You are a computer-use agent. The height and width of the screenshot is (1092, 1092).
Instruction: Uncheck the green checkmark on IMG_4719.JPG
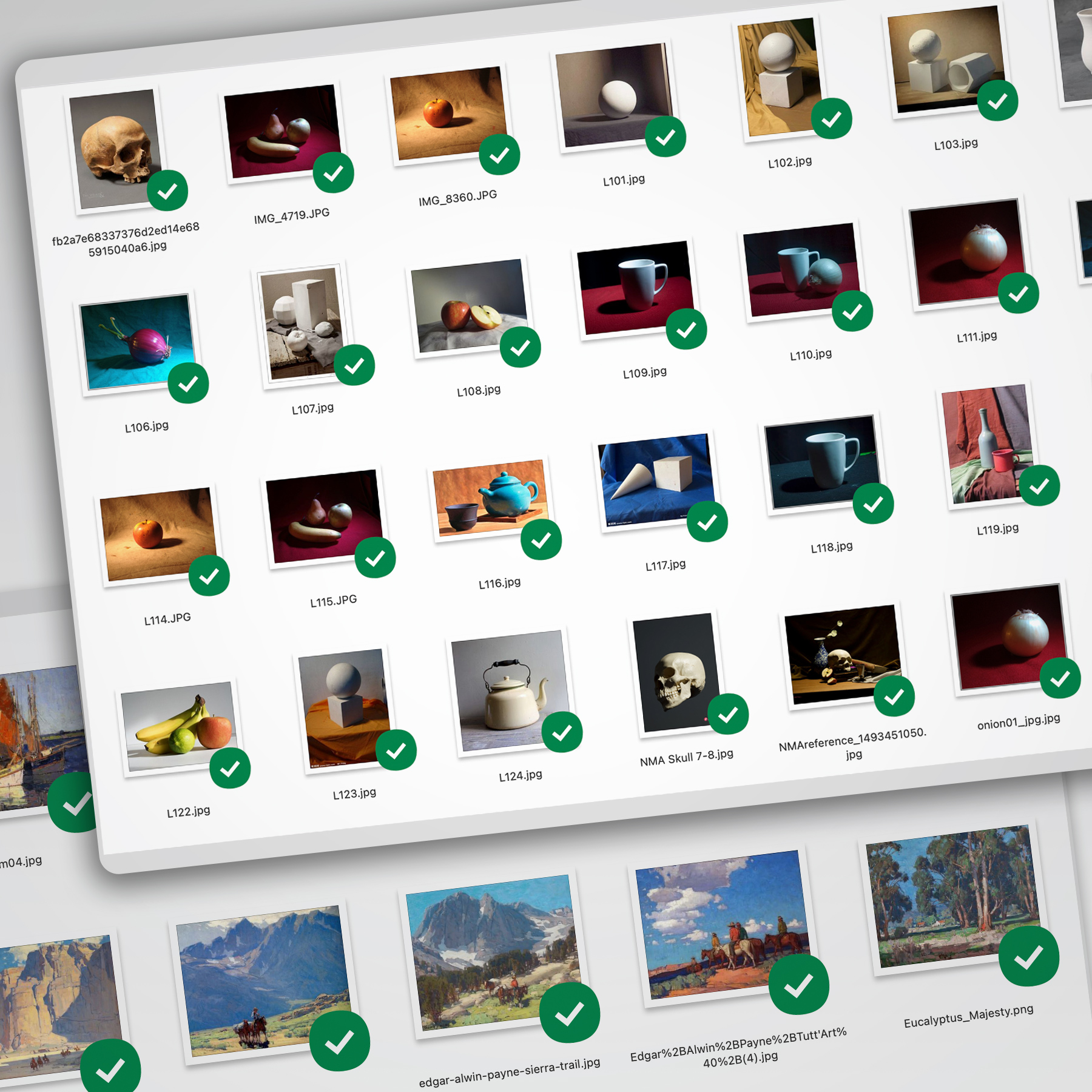pyautogui.click(x=334, y=174)
